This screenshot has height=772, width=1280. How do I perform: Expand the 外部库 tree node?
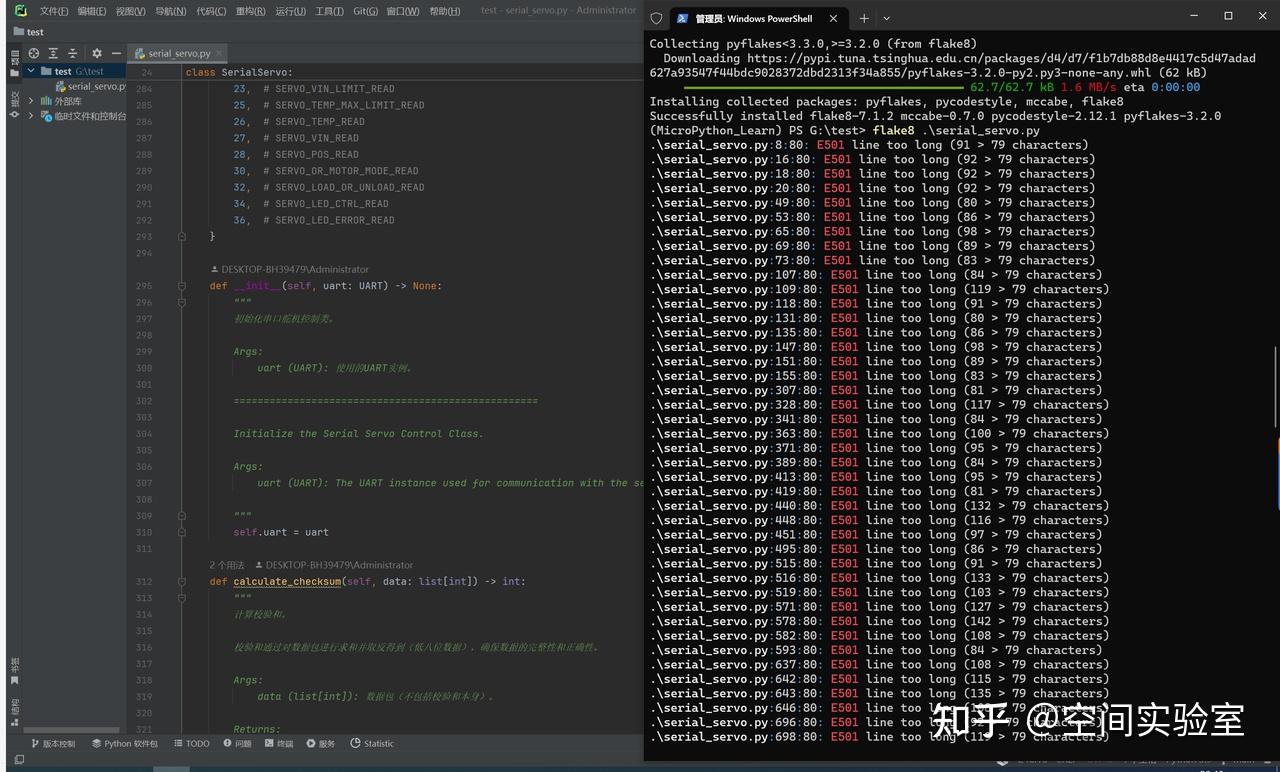tap(31, 101)
